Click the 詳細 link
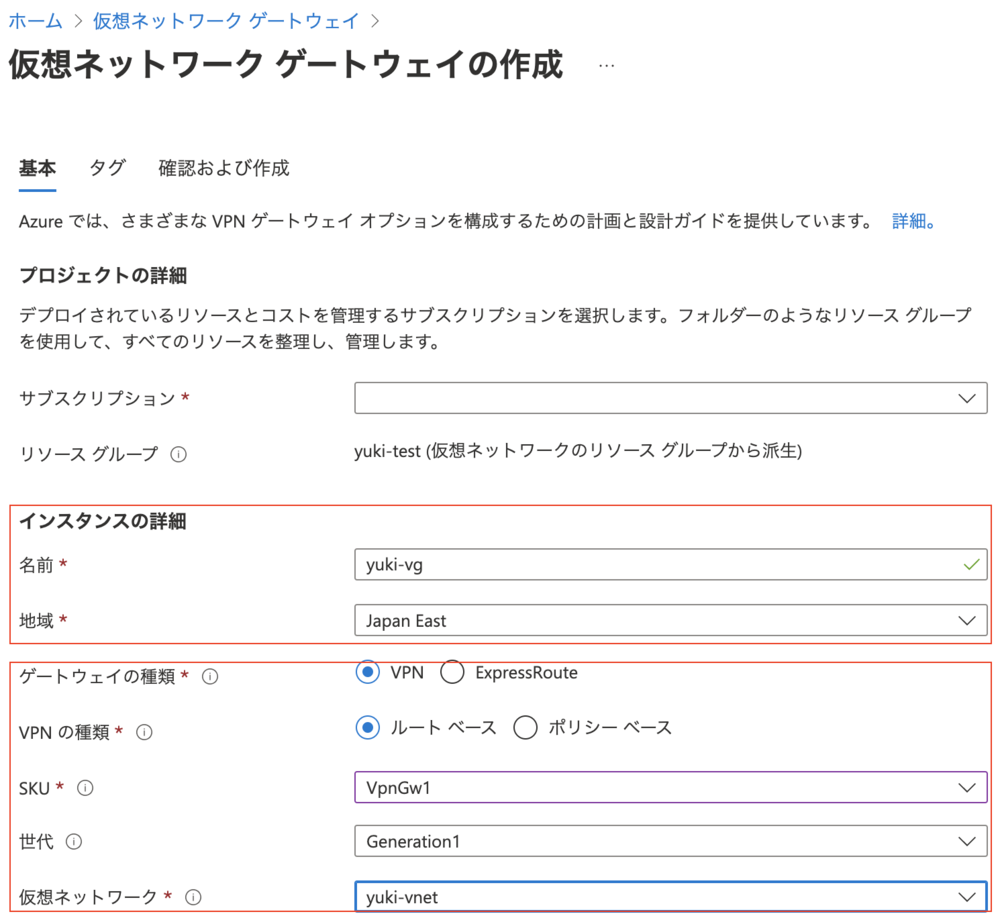The height and width of the screenshot is (914, 1000). click(913, 222)
